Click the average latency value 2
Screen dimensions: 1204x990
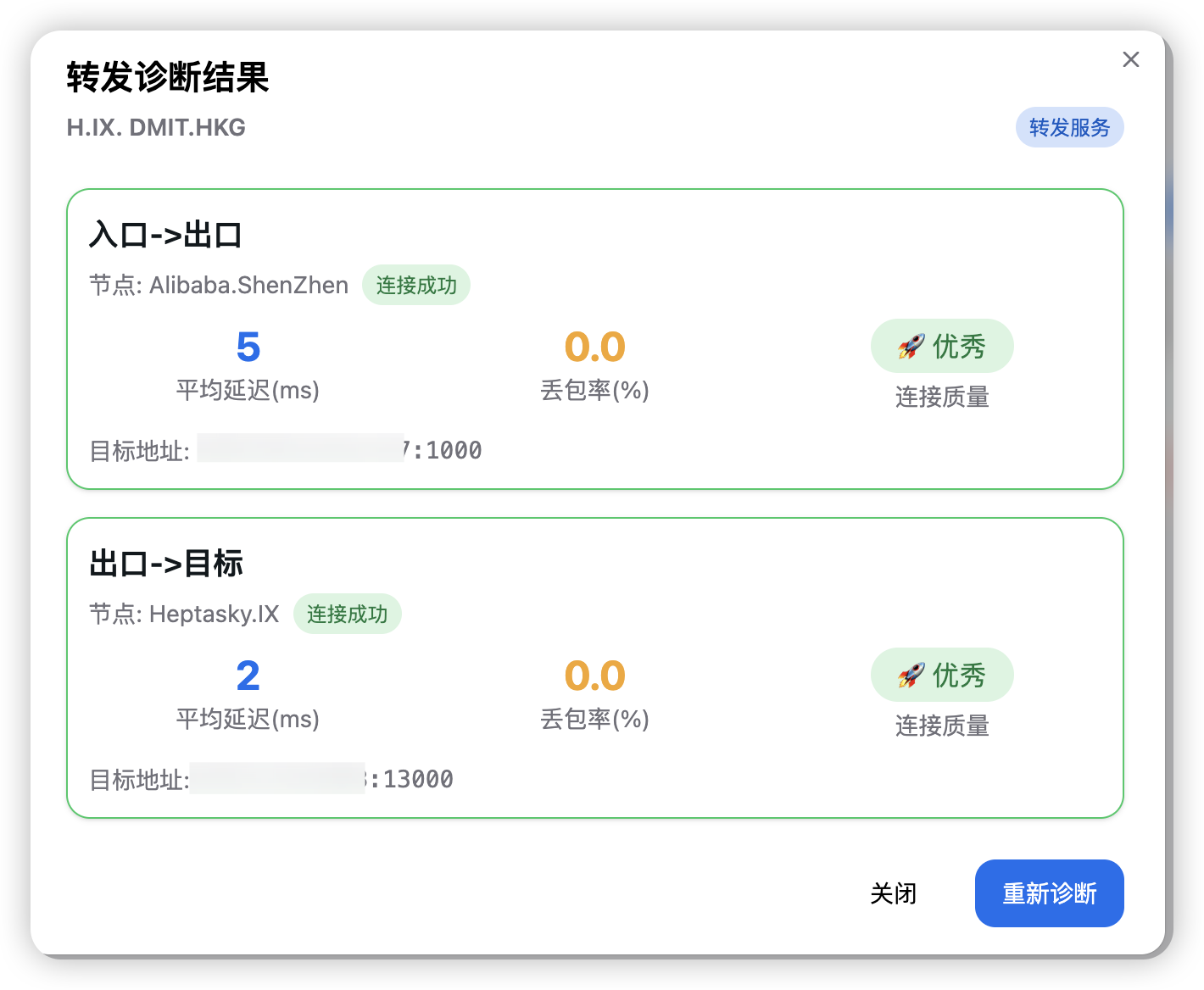[x=248, y=676]
